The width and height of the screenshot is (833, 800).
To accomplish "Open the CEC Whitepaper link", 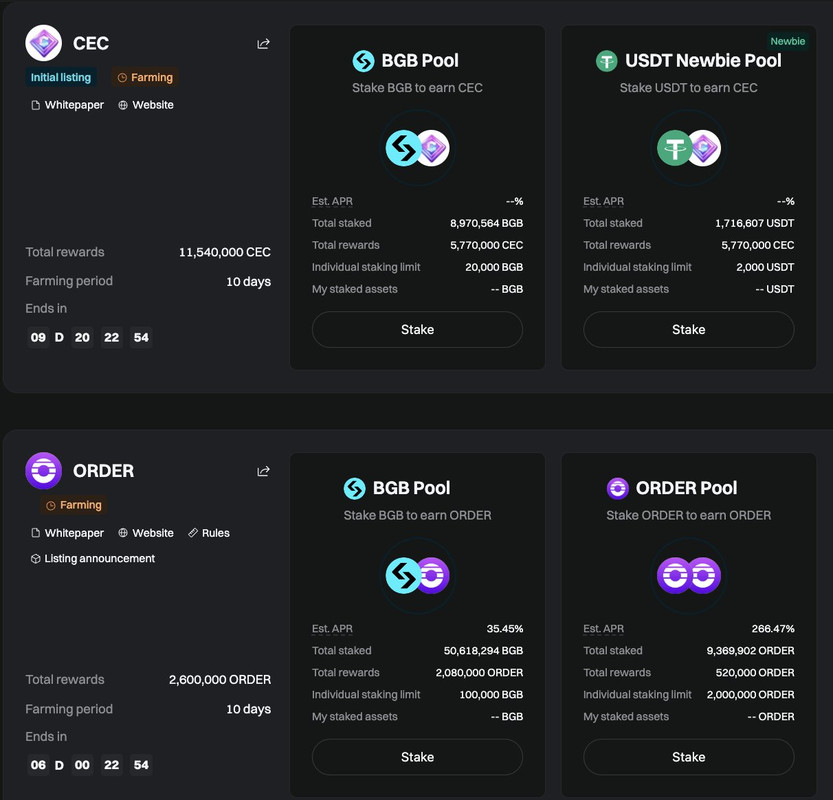I will coord(67,105).
